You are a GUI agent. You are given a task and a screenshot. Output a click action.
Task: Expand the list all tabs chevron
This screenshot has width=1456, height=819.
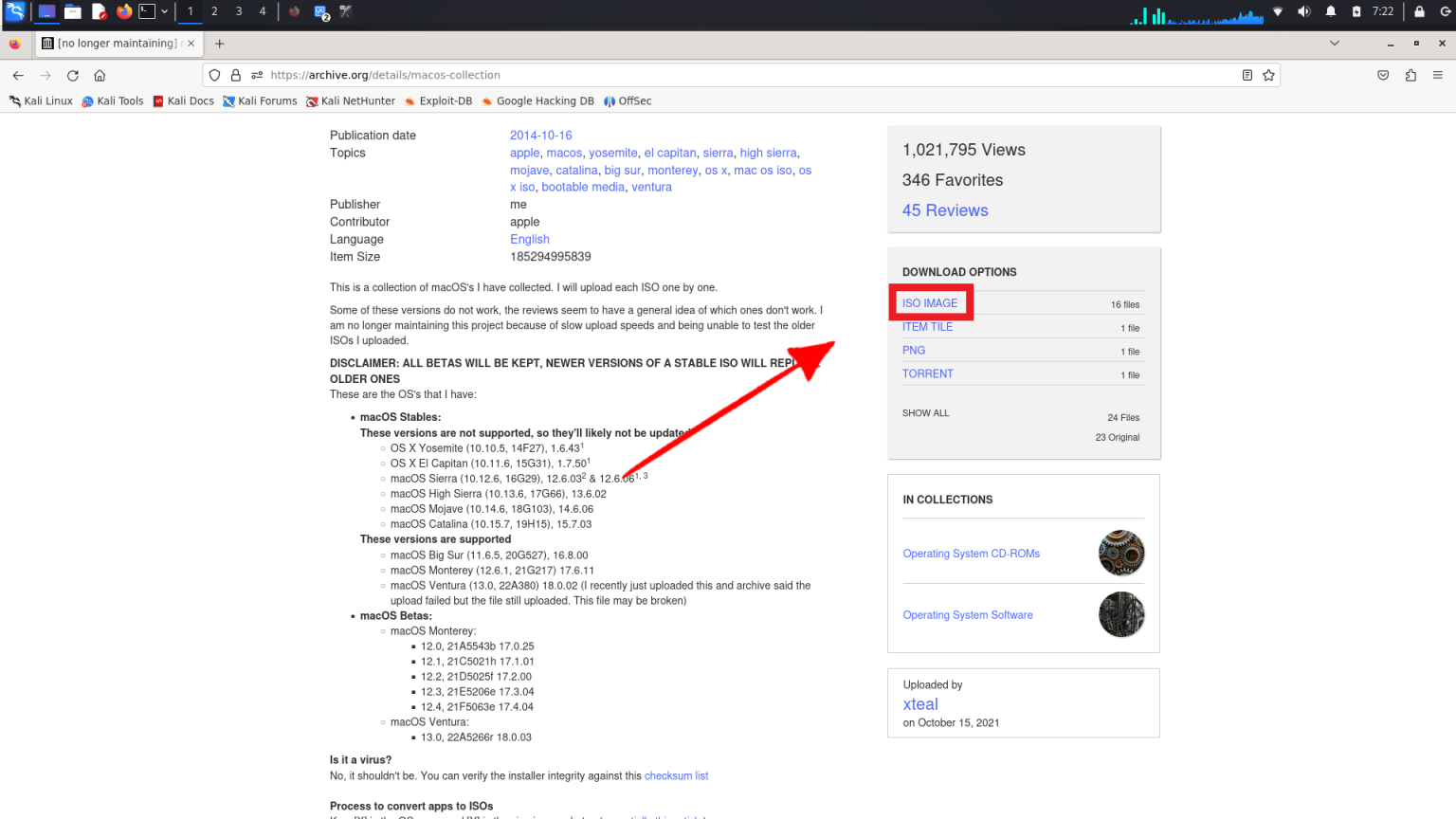(x=1335, y=44)
